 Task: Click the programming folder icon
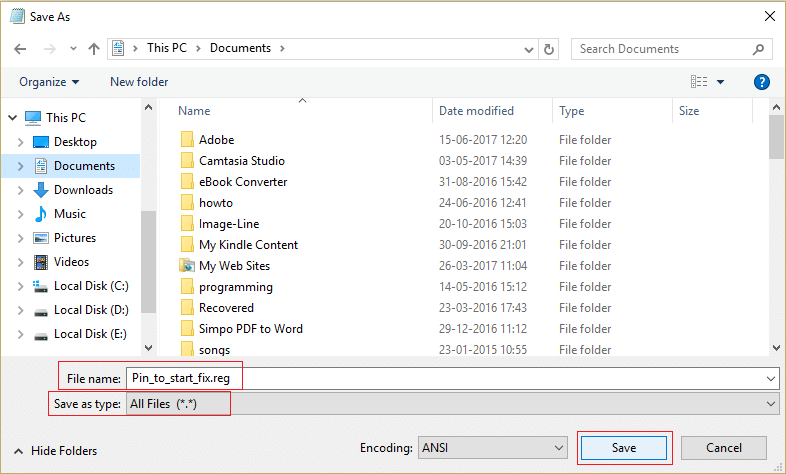coord(187,287)
